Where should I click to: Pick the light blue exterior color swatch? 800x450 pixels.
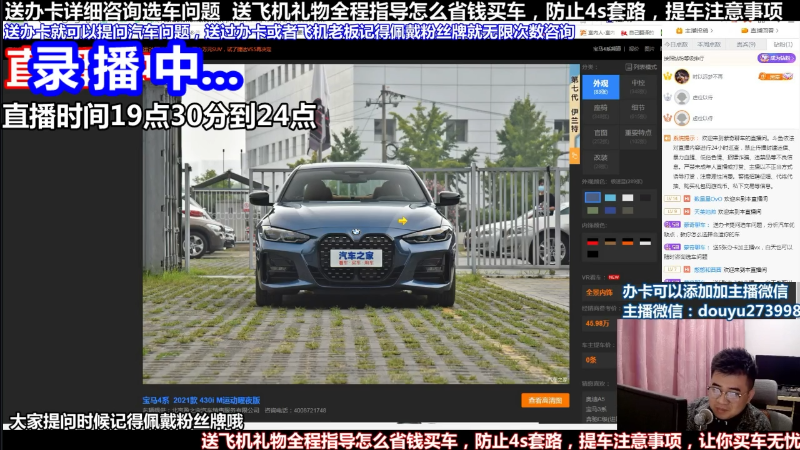click(x=610, y=197)
